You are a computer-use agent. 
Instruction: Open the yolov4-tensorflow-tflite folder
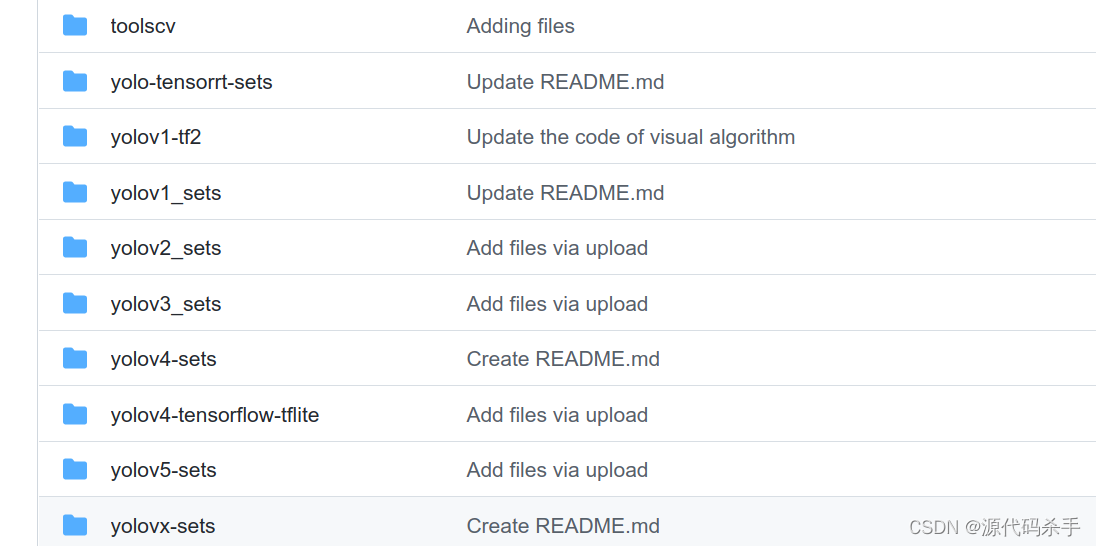215,415
